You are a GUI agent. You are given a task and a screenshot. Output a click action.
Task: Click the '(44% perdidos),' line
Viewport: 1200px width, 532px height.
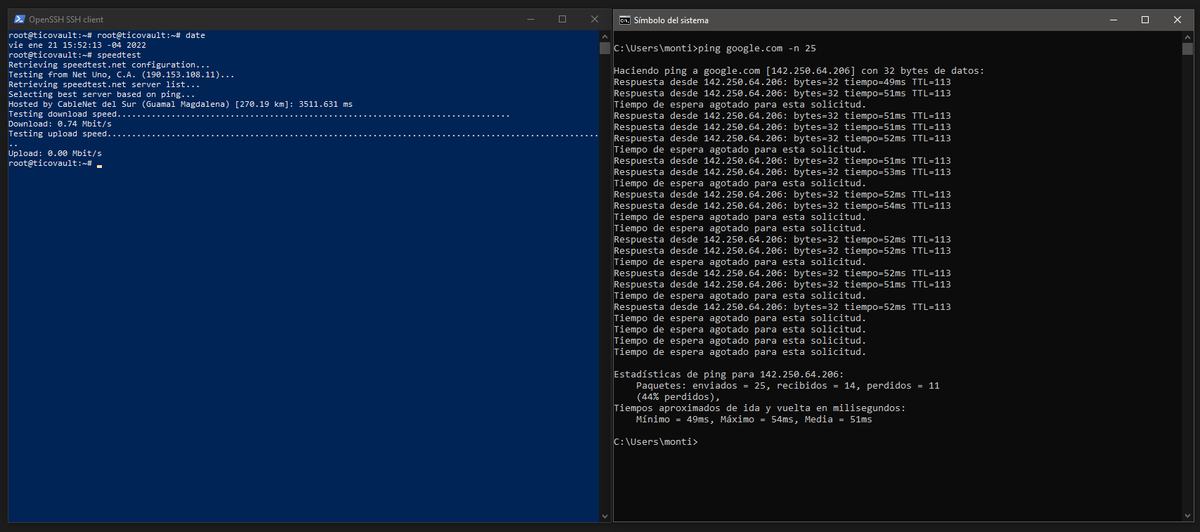pyautogui.click(x=678, y=397)
